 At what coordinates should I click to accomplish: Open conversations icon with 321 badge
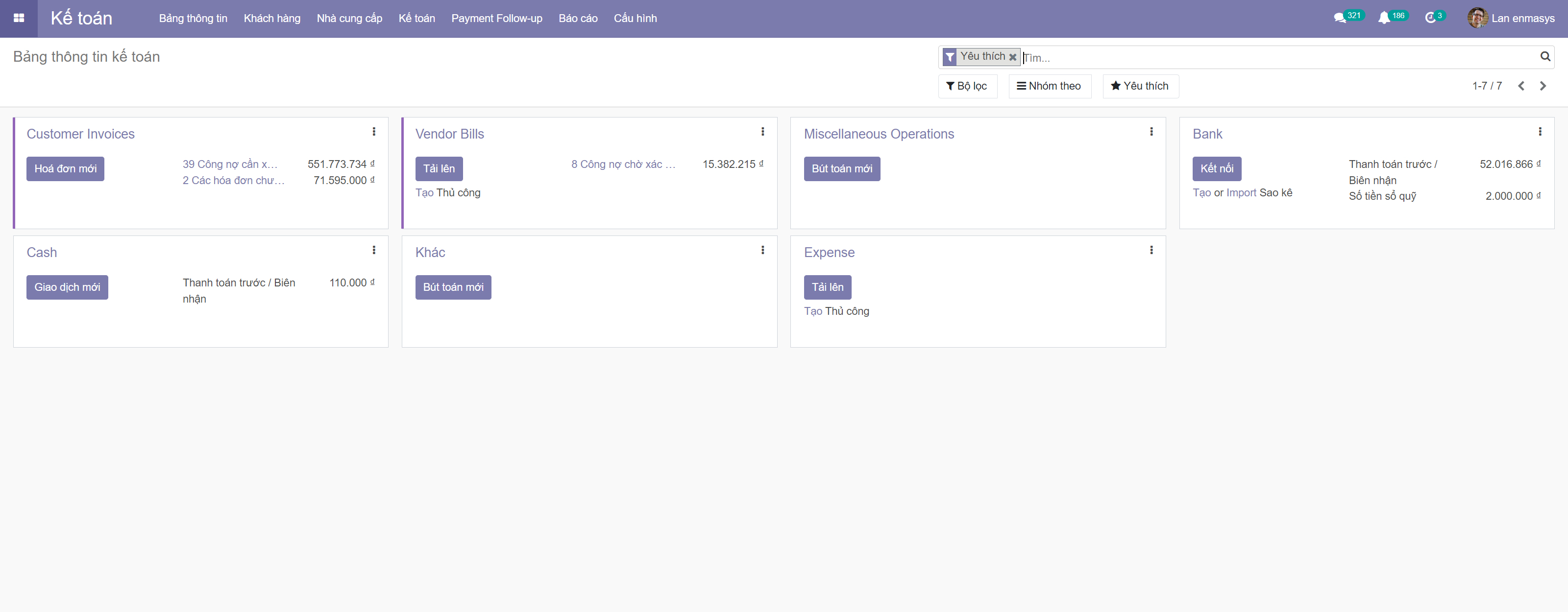[x=1340, y=18]
